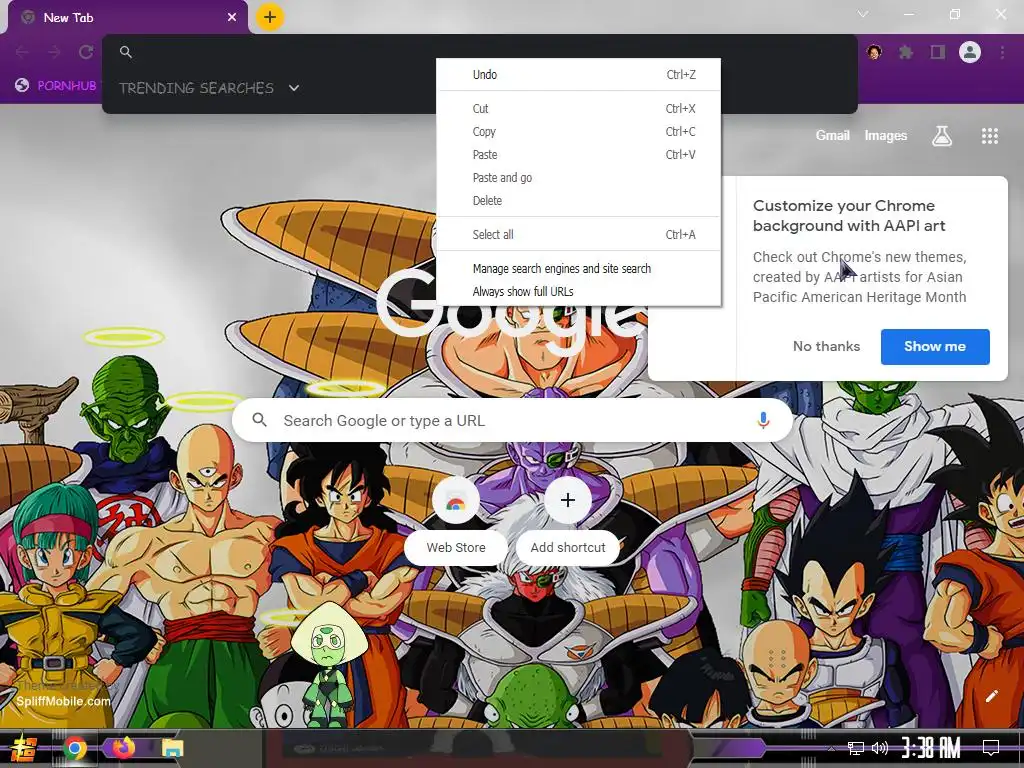This screenshot has height=768, width=1024.
Task: Select Paste and go menu entry
Action: 579,178
